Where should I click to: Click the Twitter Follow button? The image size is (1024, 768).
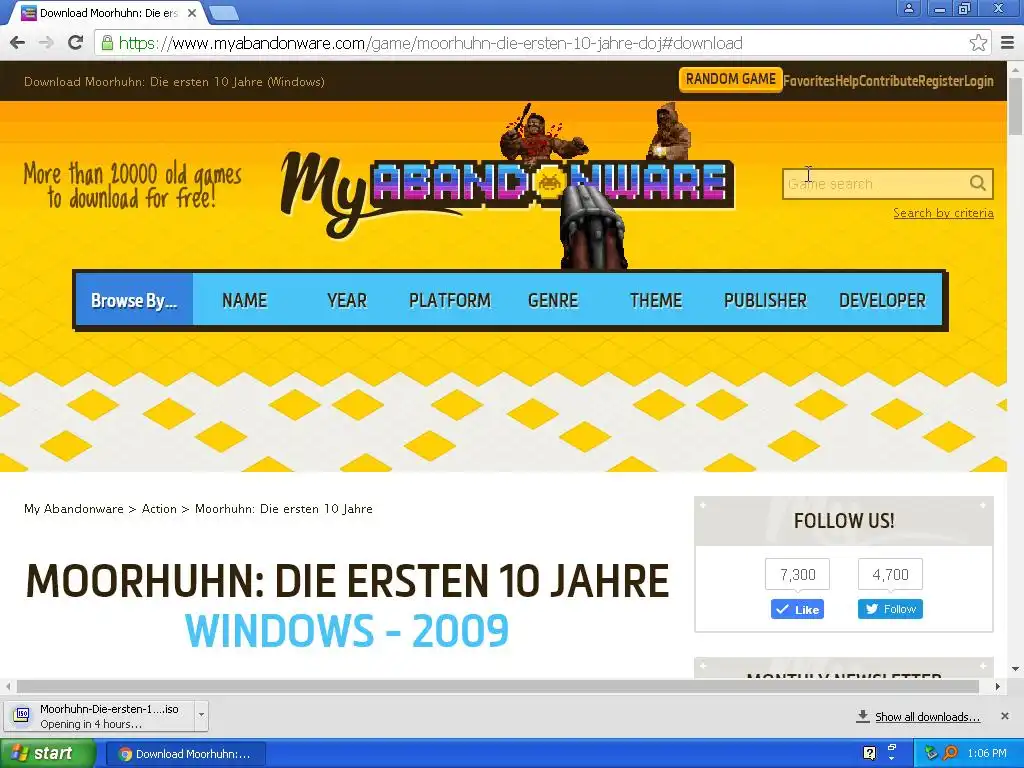coord(890,609)
